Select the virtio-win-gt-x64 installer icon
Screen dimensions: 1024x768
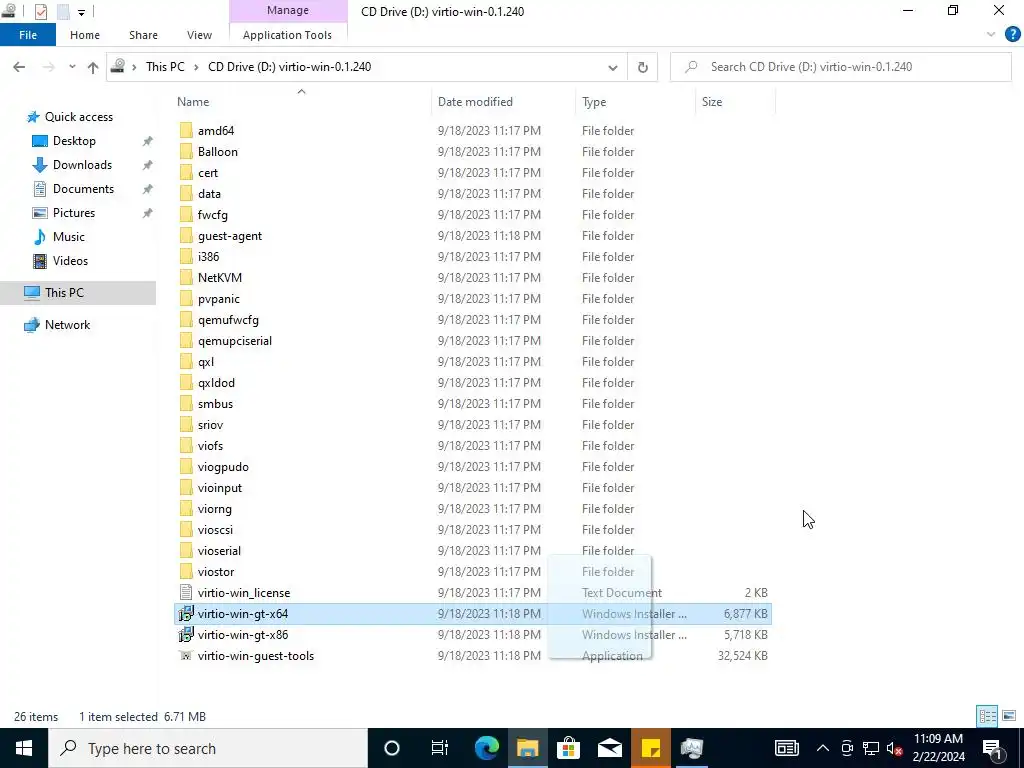coord(186,614)
